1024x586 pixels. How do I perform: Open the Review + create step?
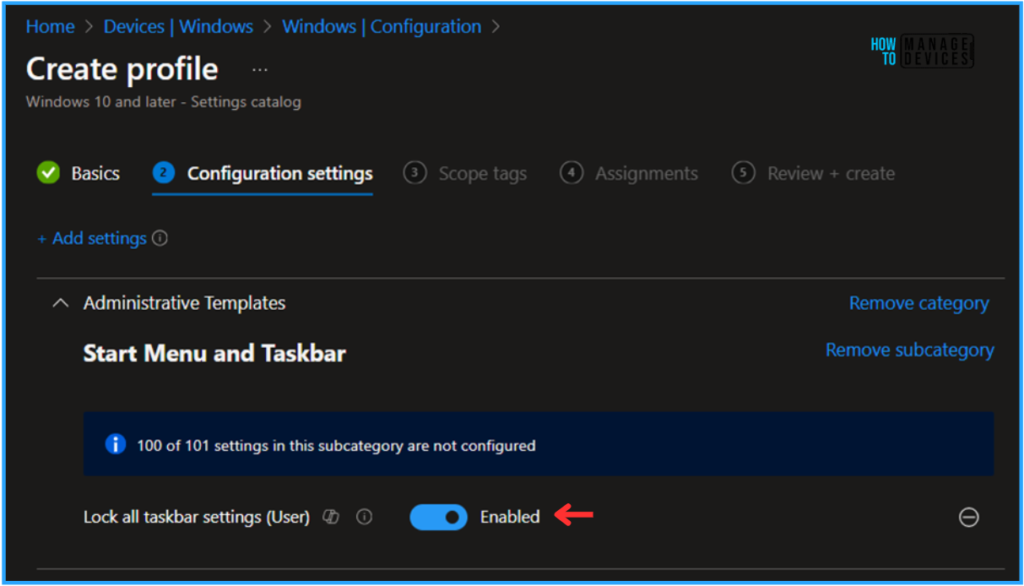pos(813,173)
